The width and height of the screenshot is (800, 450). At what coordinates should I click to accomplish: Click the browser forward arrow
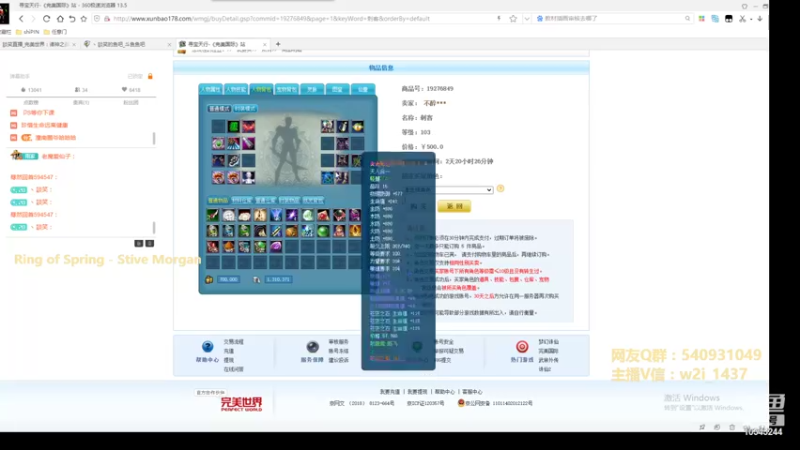point(33,18)
